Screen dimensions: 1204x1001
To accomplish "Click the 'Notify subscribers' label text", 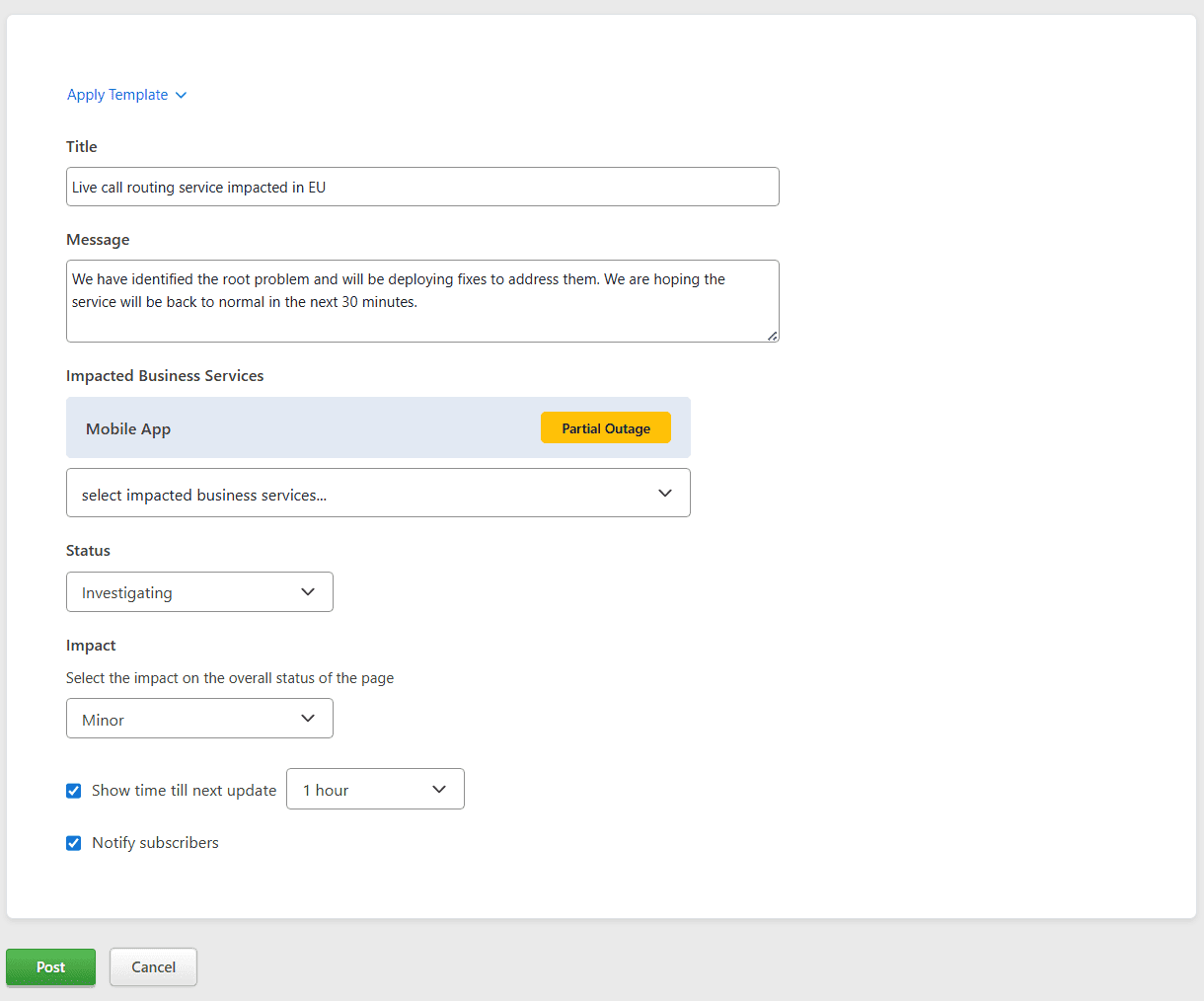I will pyautogui.click(x=155, y=843).
